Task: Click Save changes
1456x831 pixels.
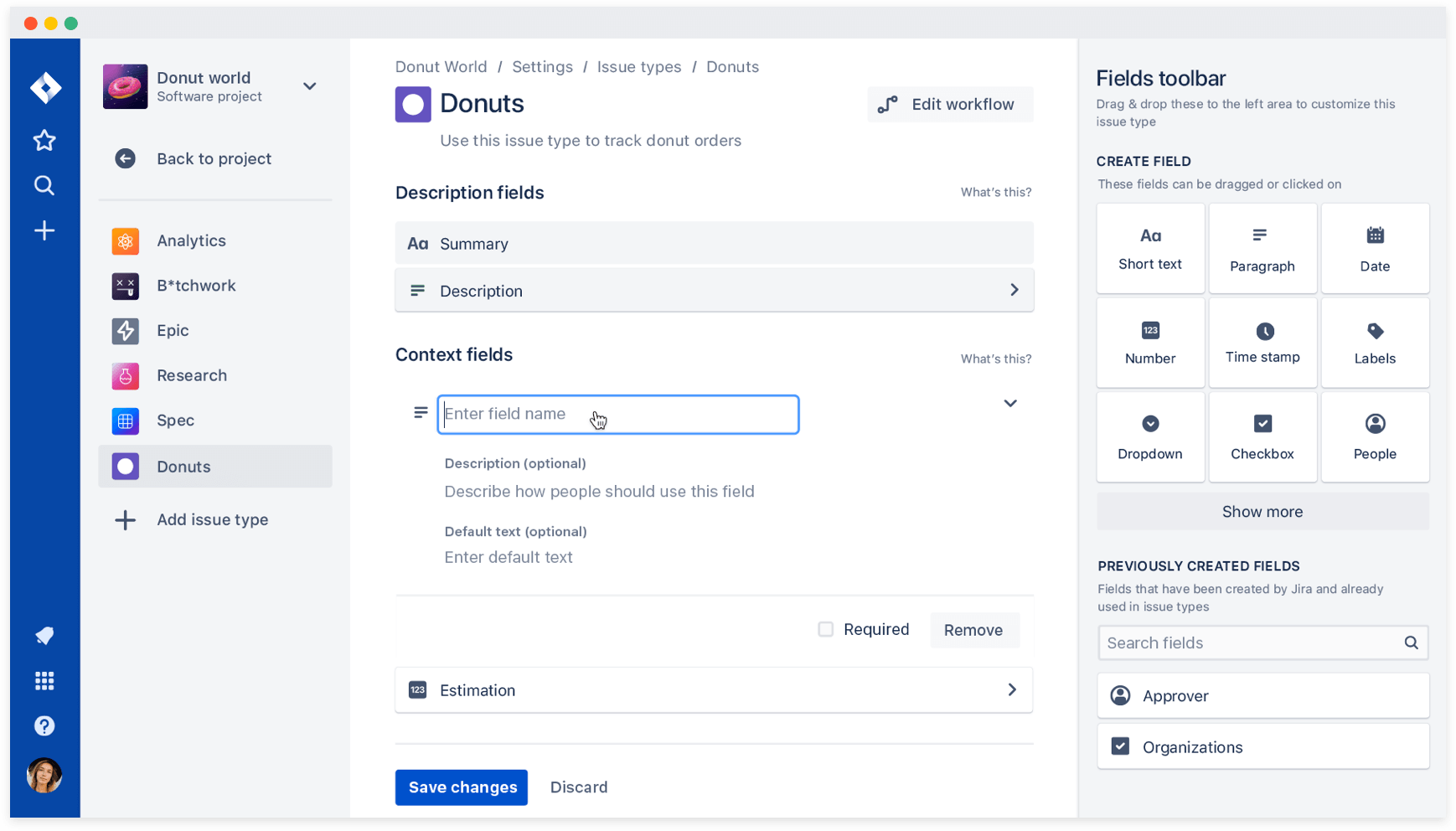Action: [462, 787]
